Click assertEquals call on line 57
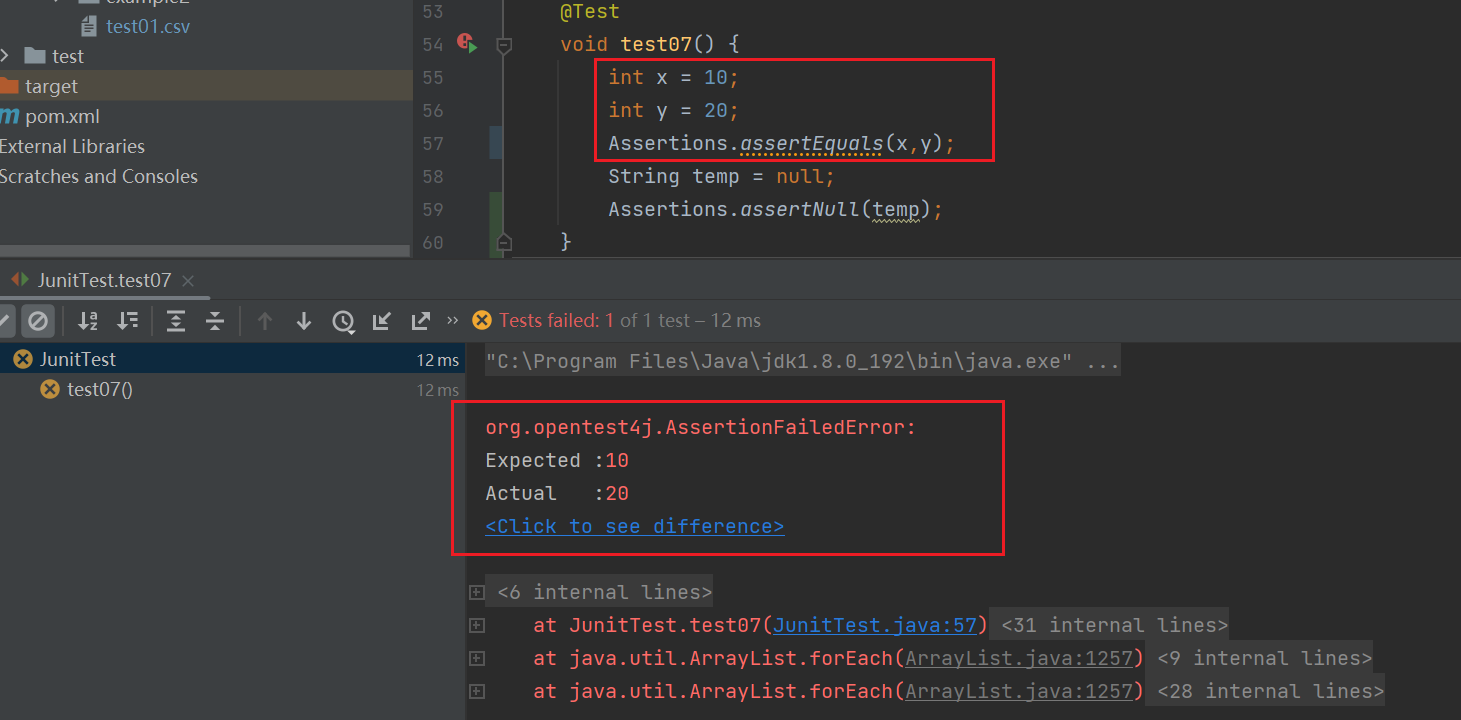The height and width of the screenshot is (720, 1461). click(x=812, y=143)
